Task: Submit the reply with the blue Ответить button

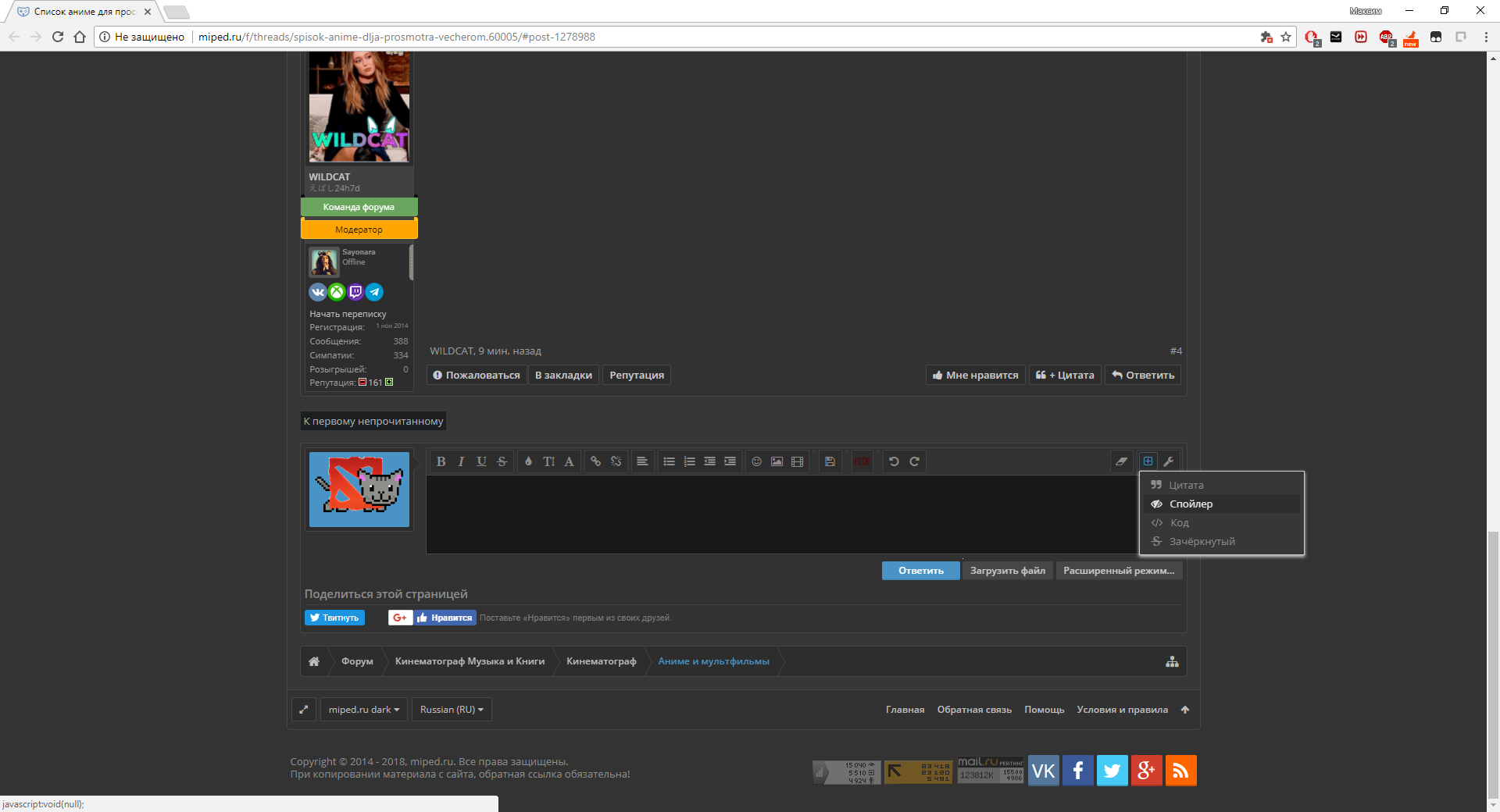Action: pos(921,571)
